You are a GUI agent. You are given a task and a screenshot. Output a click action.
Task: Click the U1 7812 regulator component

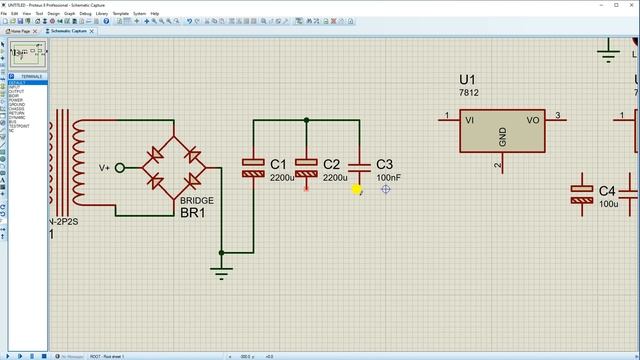click(x=502, y=131)
